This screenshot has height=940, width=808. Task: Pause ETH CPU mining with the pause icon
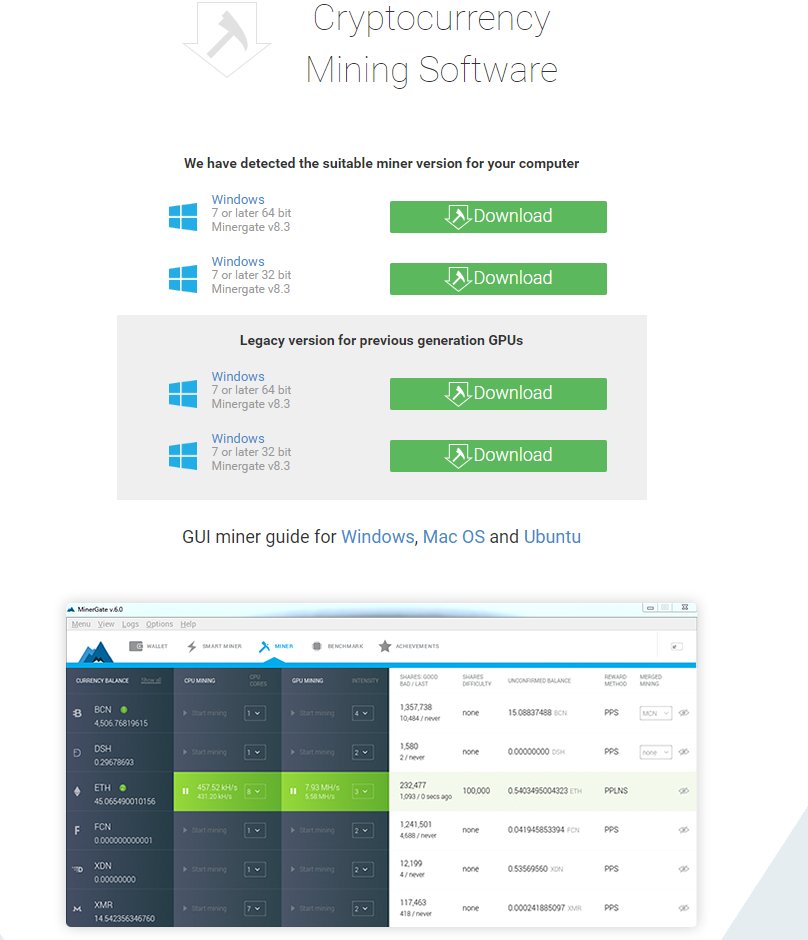point(185,791)
